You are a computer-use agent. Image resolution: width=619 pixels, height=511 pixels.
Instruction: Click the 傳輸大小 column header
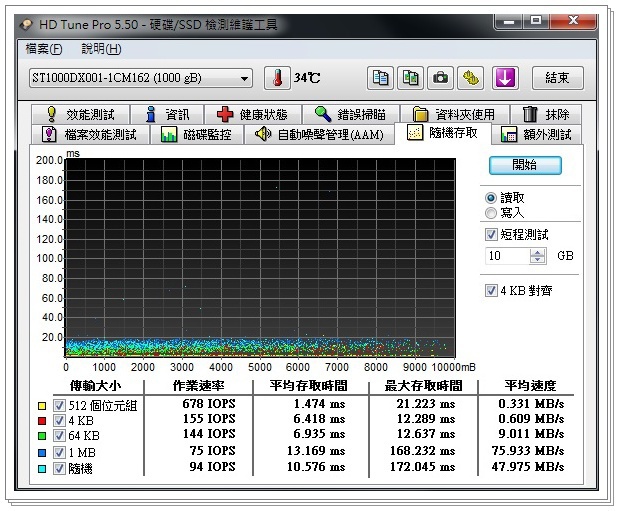pos(95,385)
